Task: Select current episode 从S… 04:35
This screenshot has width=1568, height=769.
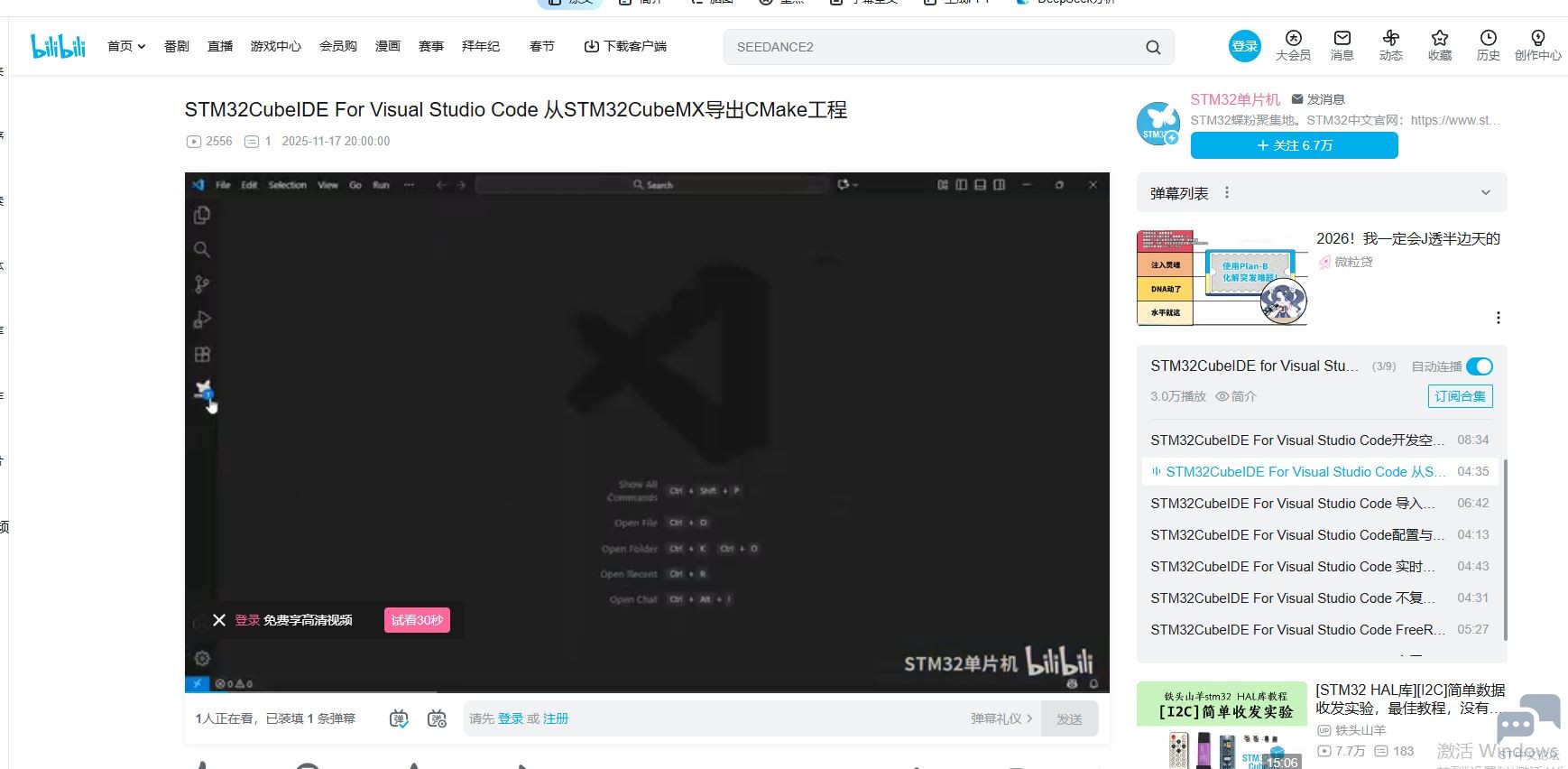Action: click(x=1320, y=472)
